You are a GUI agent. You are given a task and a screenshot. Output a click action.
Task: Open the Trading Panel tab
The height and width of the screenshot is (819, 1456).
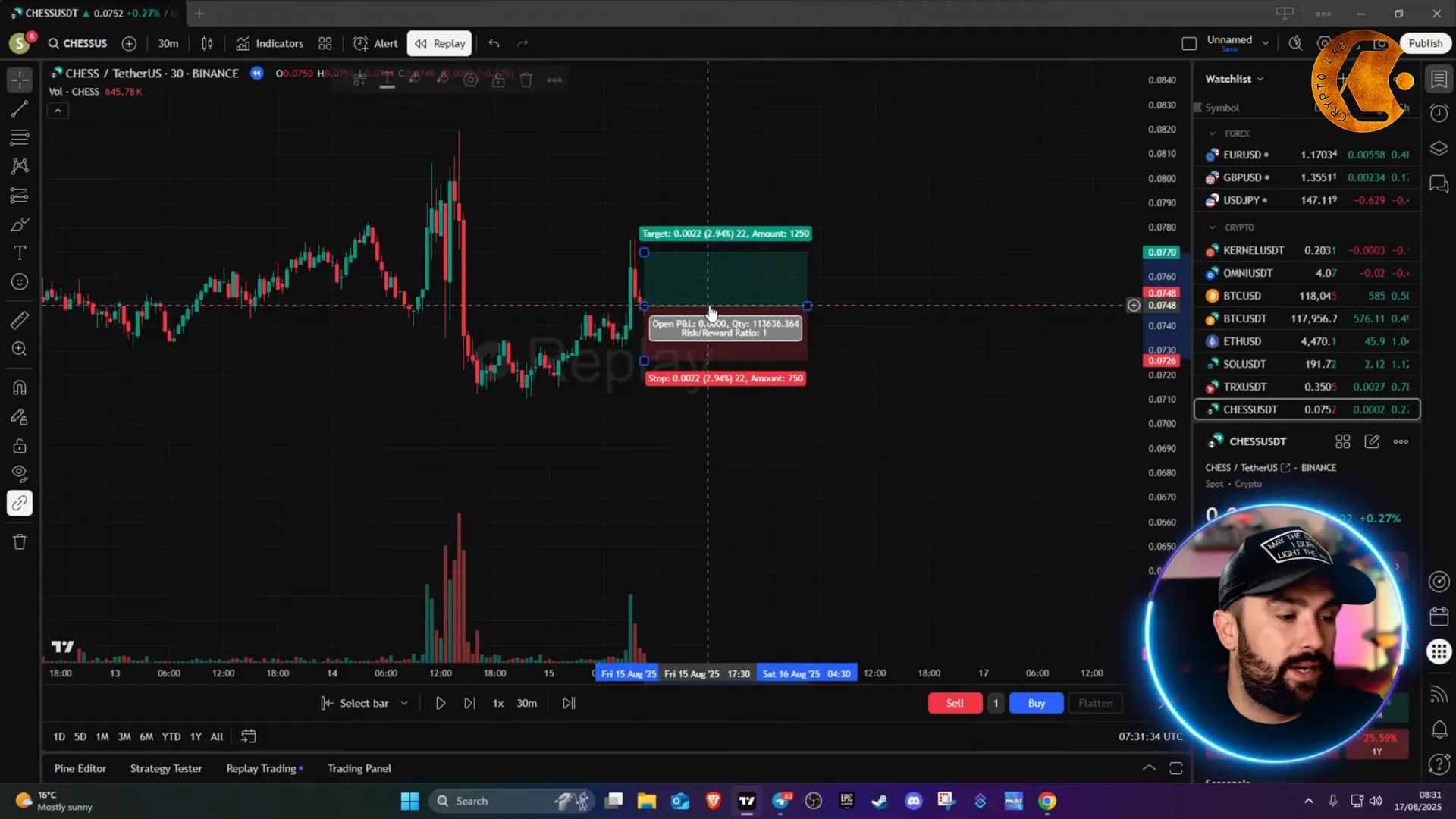pos(359,768)
